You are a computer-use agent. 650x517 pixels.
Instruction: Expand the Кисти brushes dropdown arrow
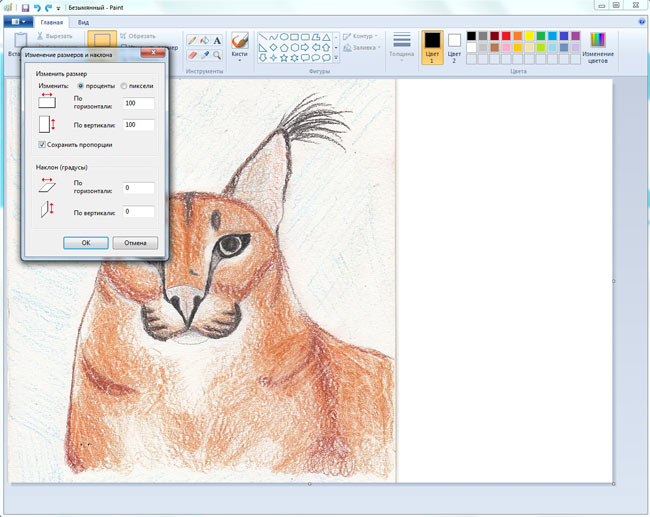(240, 60)
